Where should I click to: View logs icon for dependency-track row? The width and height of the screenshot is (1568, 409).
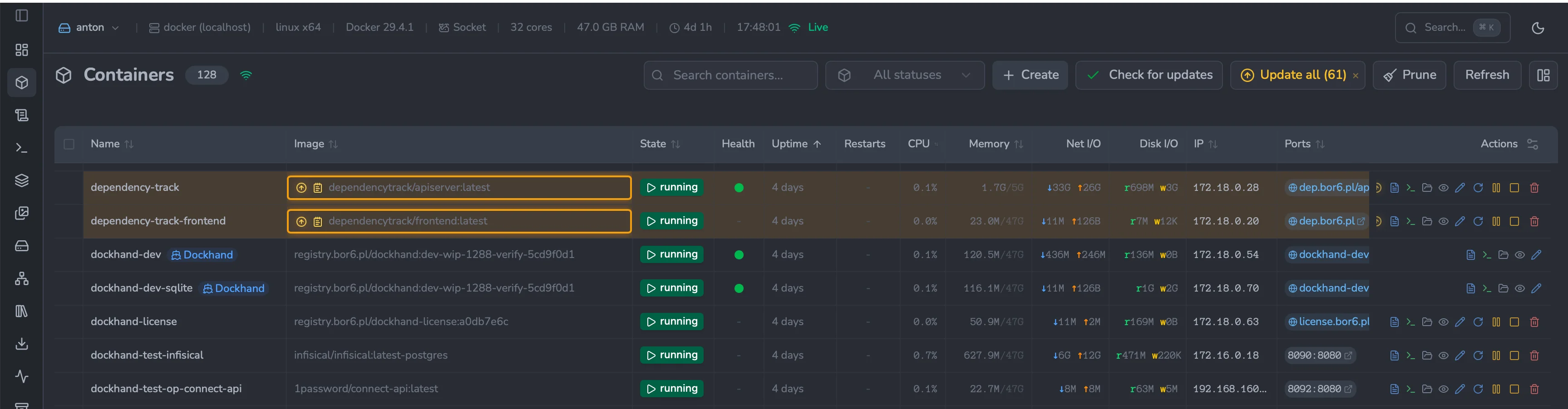coord(1394,188)
